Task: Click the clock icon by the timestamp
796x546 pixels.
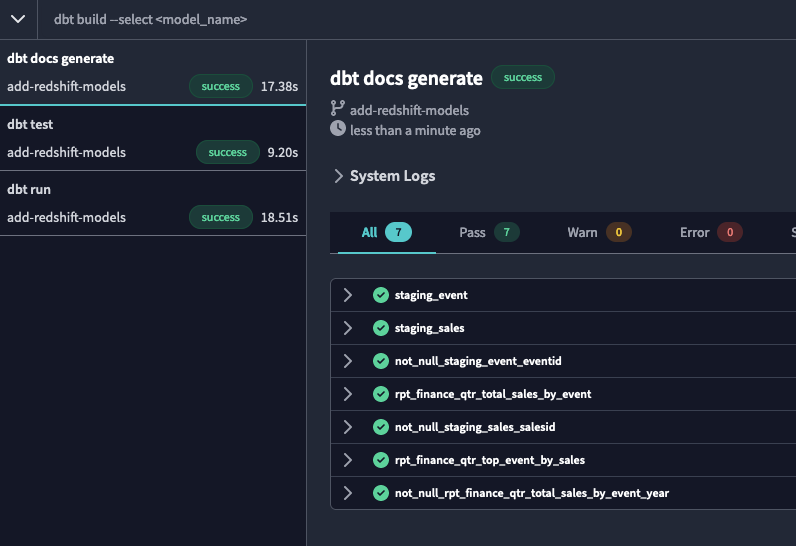Action: 338,128
